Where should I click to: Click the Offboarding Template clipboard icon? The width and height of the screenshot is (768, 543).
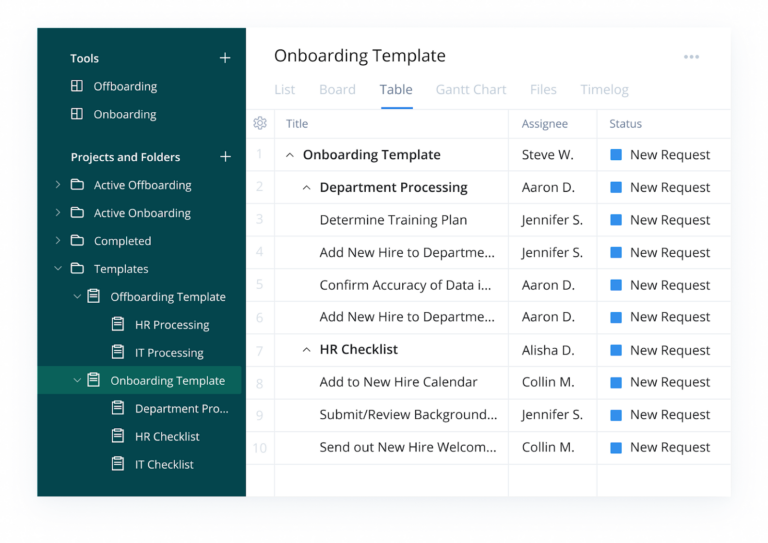click(94, 296)
